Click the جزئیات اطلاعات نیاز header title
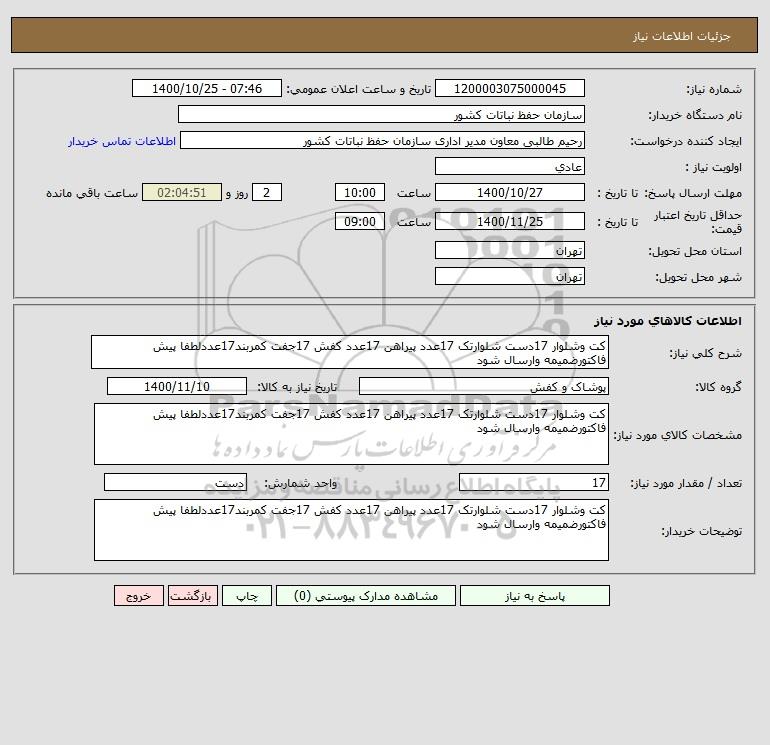Screen dimensions: 770x745 682,36
